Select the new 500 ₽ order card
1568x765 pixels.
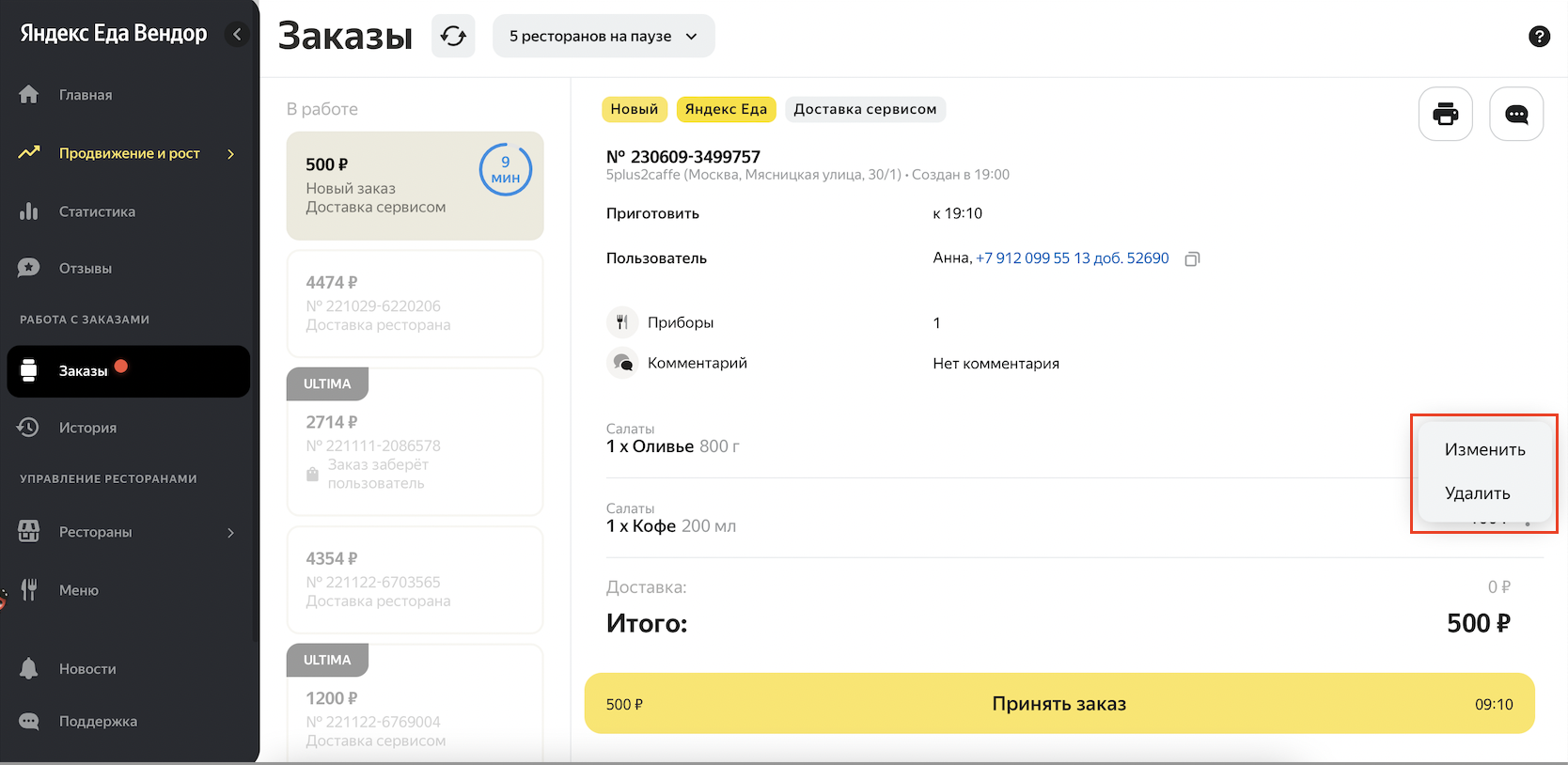coord(415,185)
